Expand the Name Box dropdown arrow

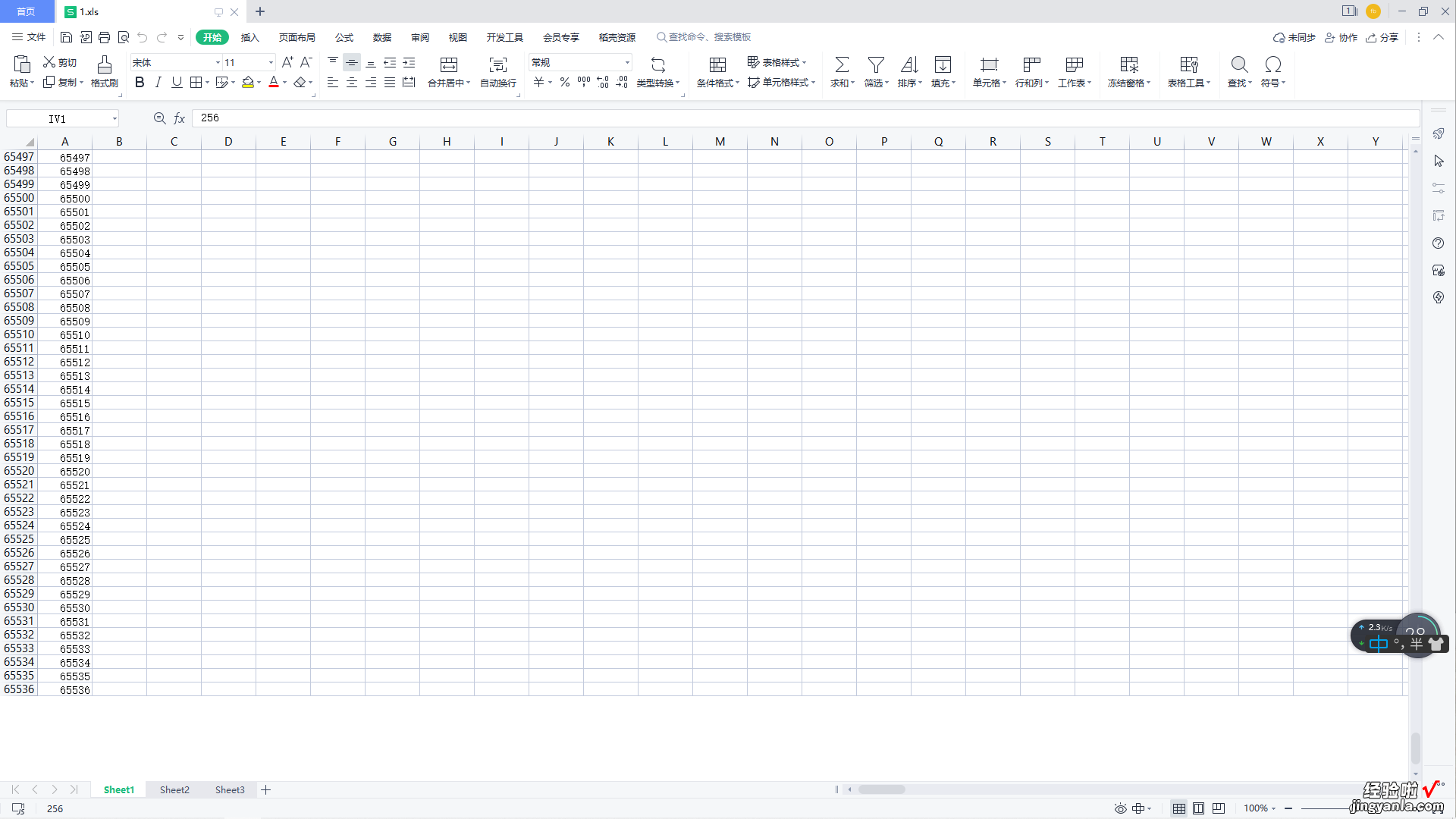pyautogui.click(x=115, y=119)
